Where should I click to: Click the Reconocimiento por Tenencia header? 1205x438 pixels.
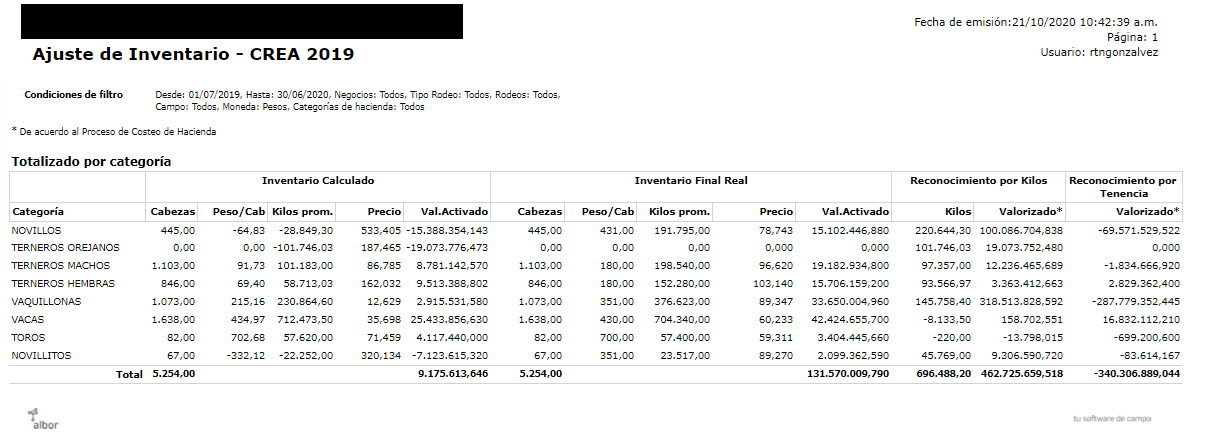[1123, 187]
